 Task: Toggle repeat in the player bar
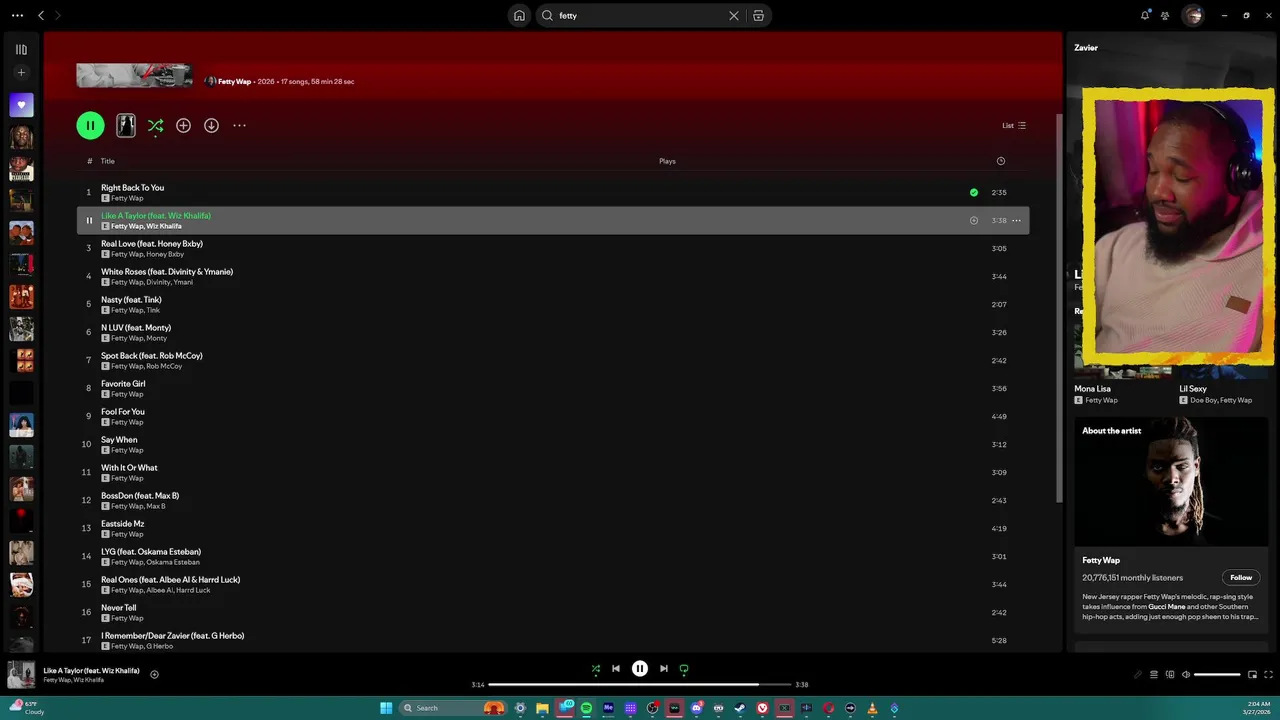pos(684,669)
